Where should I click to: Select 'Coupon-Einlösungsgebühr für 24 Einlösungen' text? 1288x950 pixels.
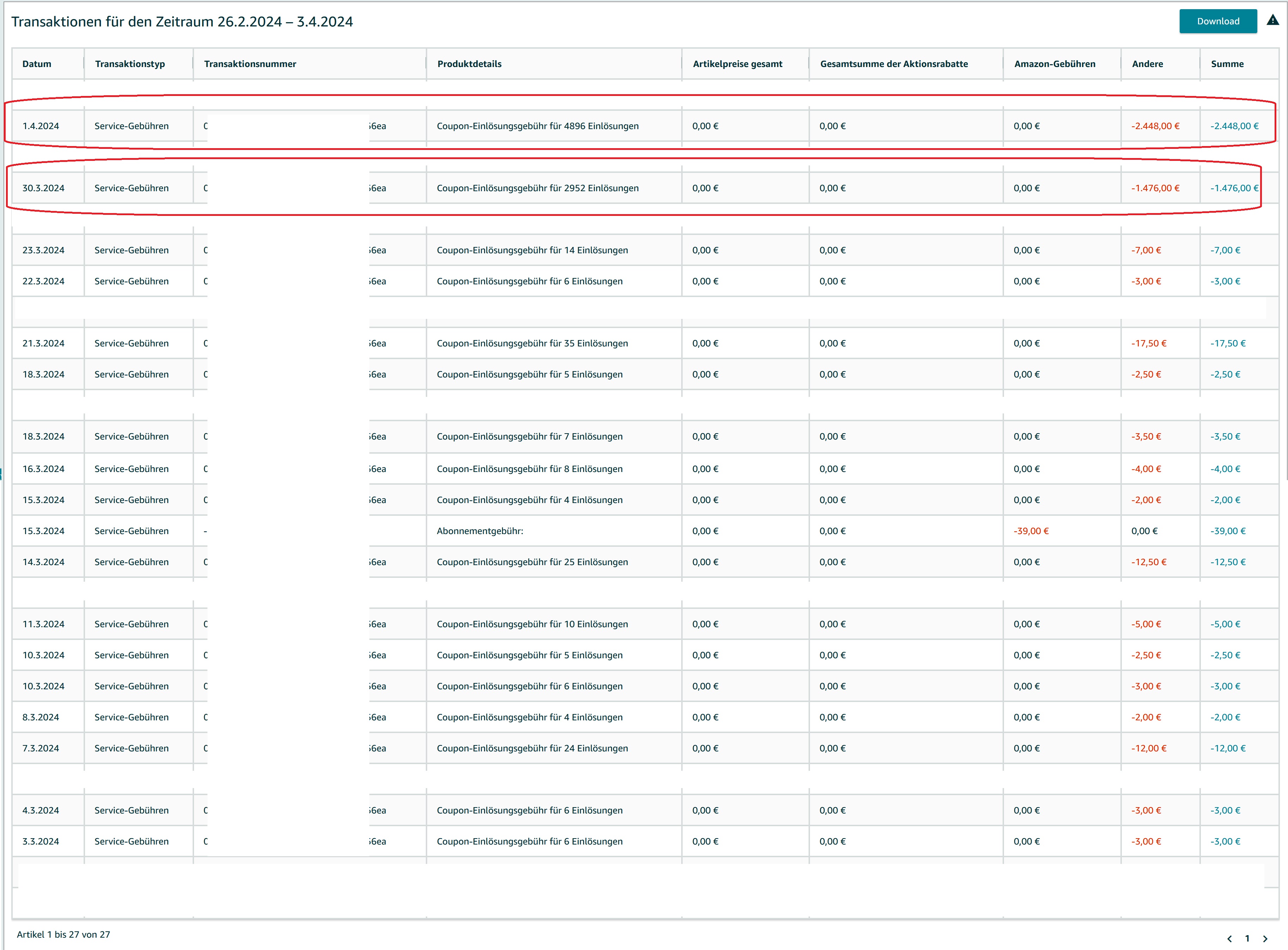tap(532, 748)
